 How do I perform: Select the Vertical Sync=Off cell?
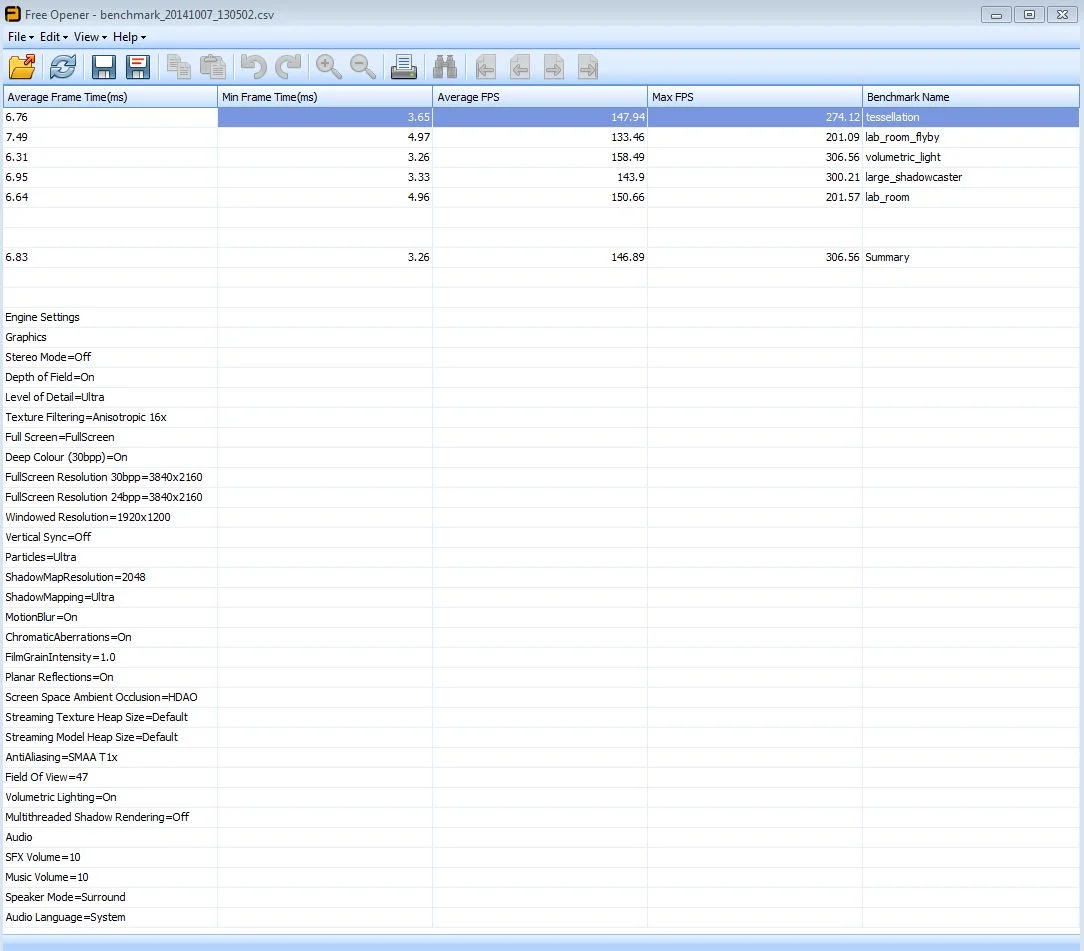coord(110,537)
